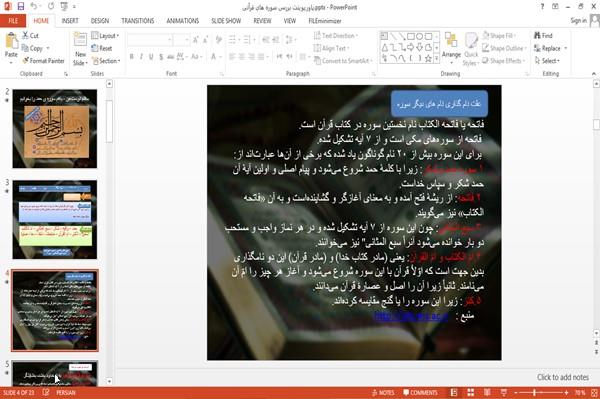
Task: Toggle the Notes pane in status bar
Action: [383, 392]
